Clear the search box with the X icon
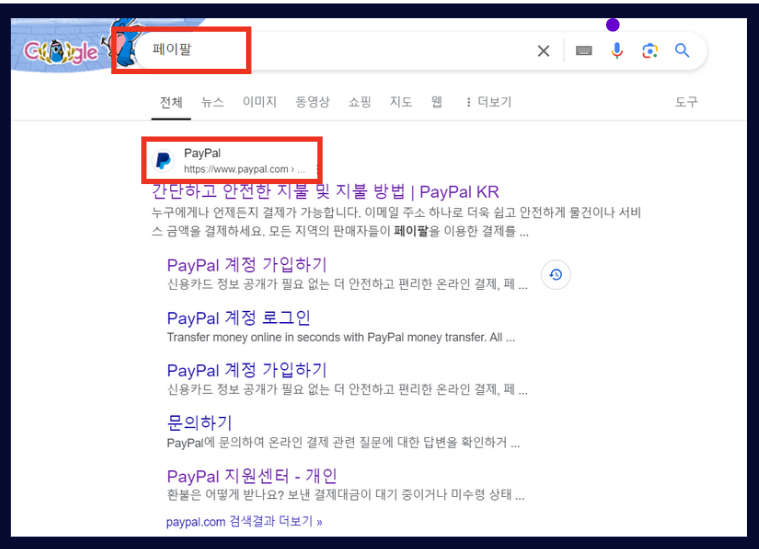Image resolution: width=759 pixels, height=549 pixels. coord(543,51)
